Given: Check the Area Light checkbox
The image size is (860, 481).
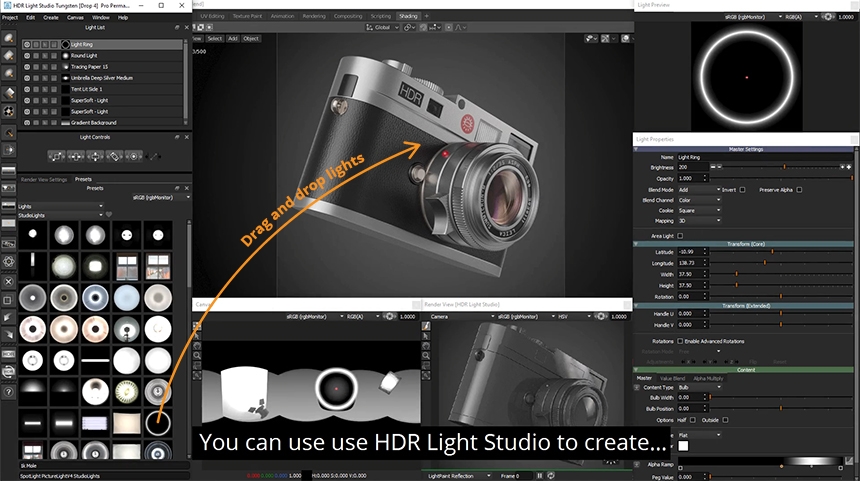Looking at the screenshot, I should tap(680, 236).
